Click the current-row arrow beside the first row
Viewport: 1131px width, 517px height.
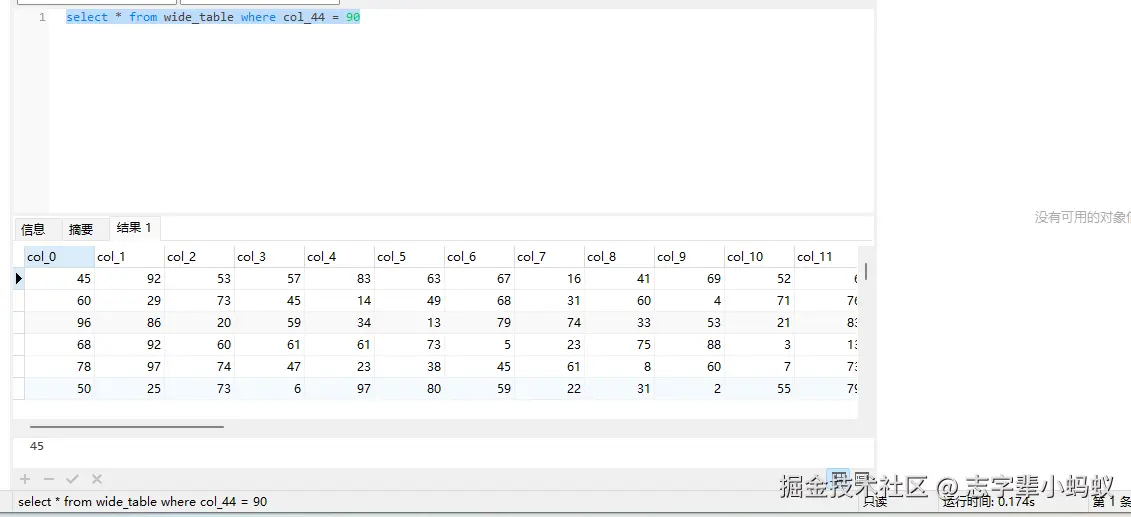19,278
